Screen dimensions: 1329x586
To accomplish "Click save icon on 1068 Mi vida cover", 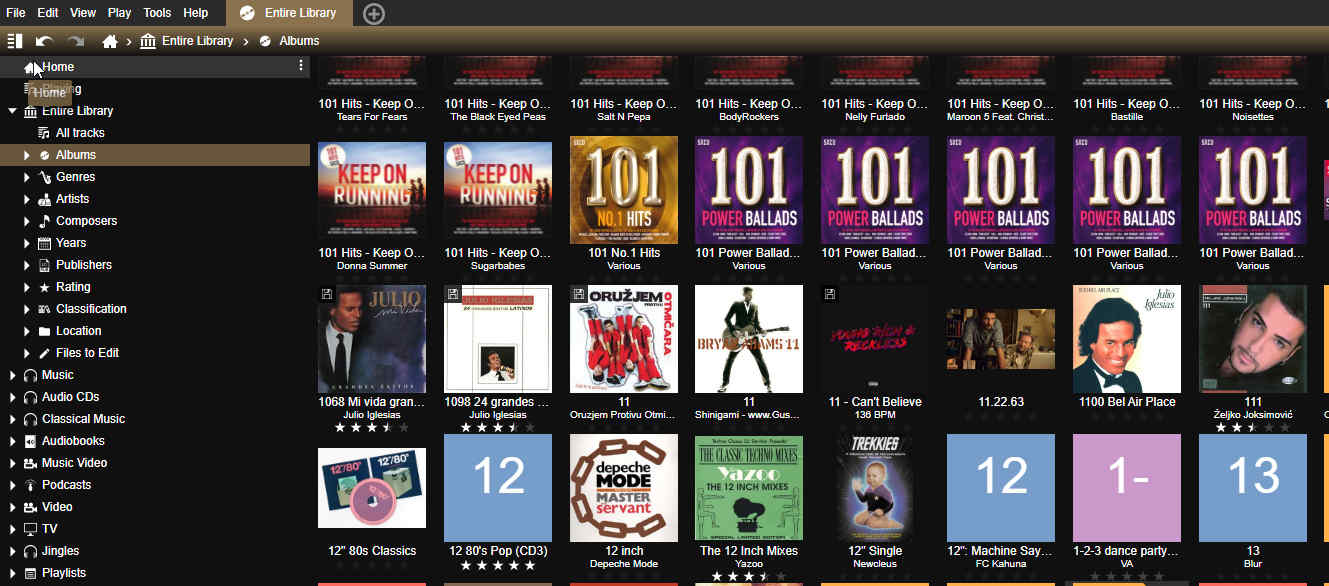I will click(x=326, y=294).
